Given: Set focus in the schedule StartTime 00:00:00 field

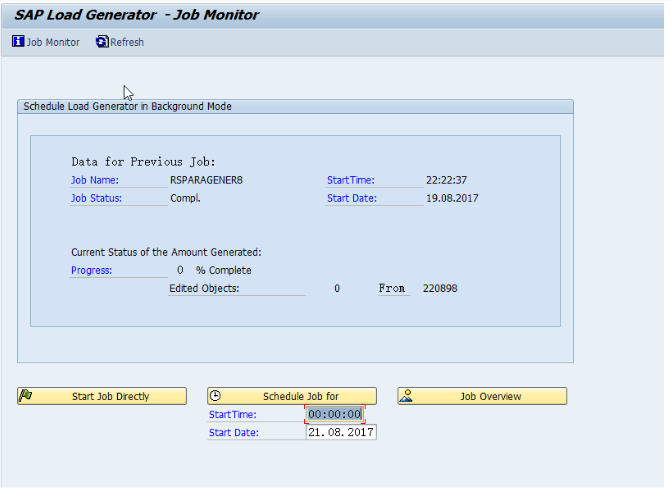Looking at the screenshot, I should tap(334, 414).
